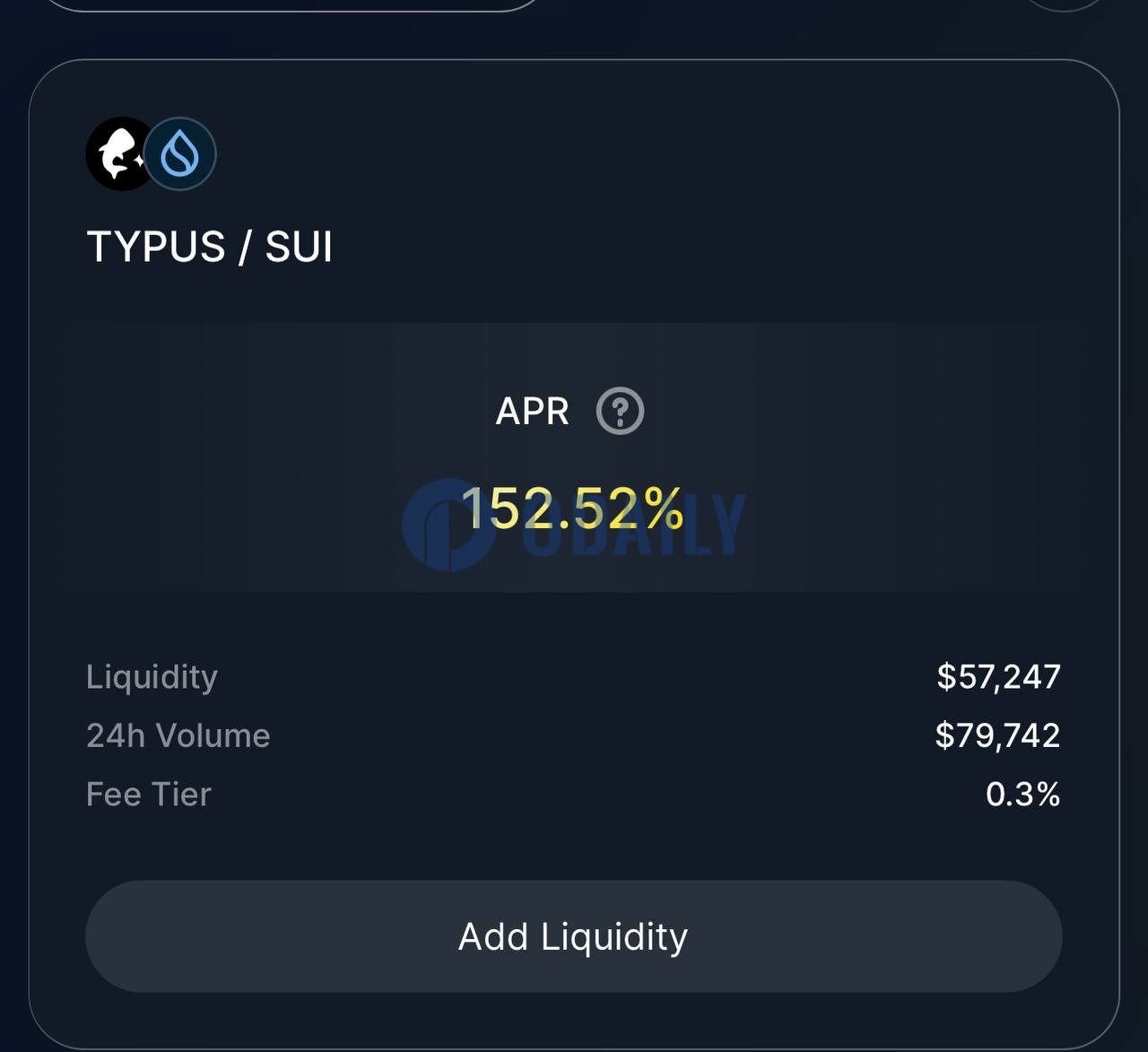
Task: Click the SUI part of the pair name
Action: click(299, 247)
